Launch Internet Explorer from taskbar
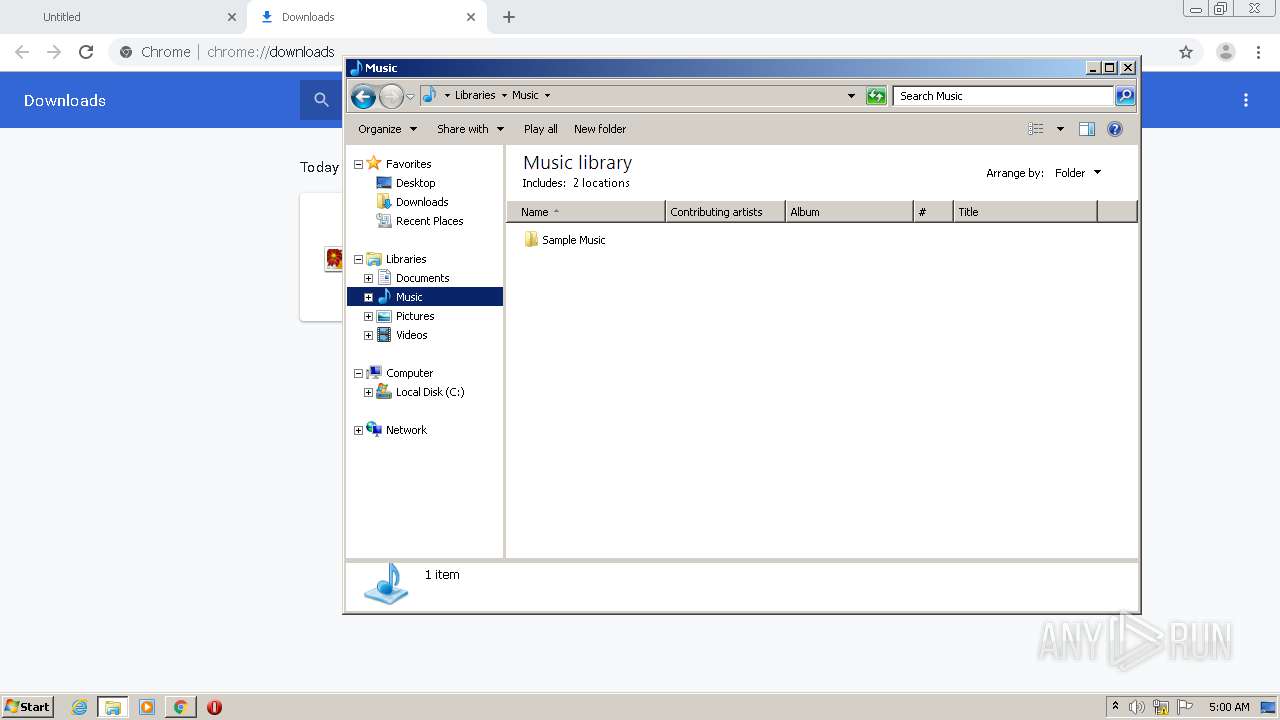1280x720 pixels. click(x=79, y=707)
